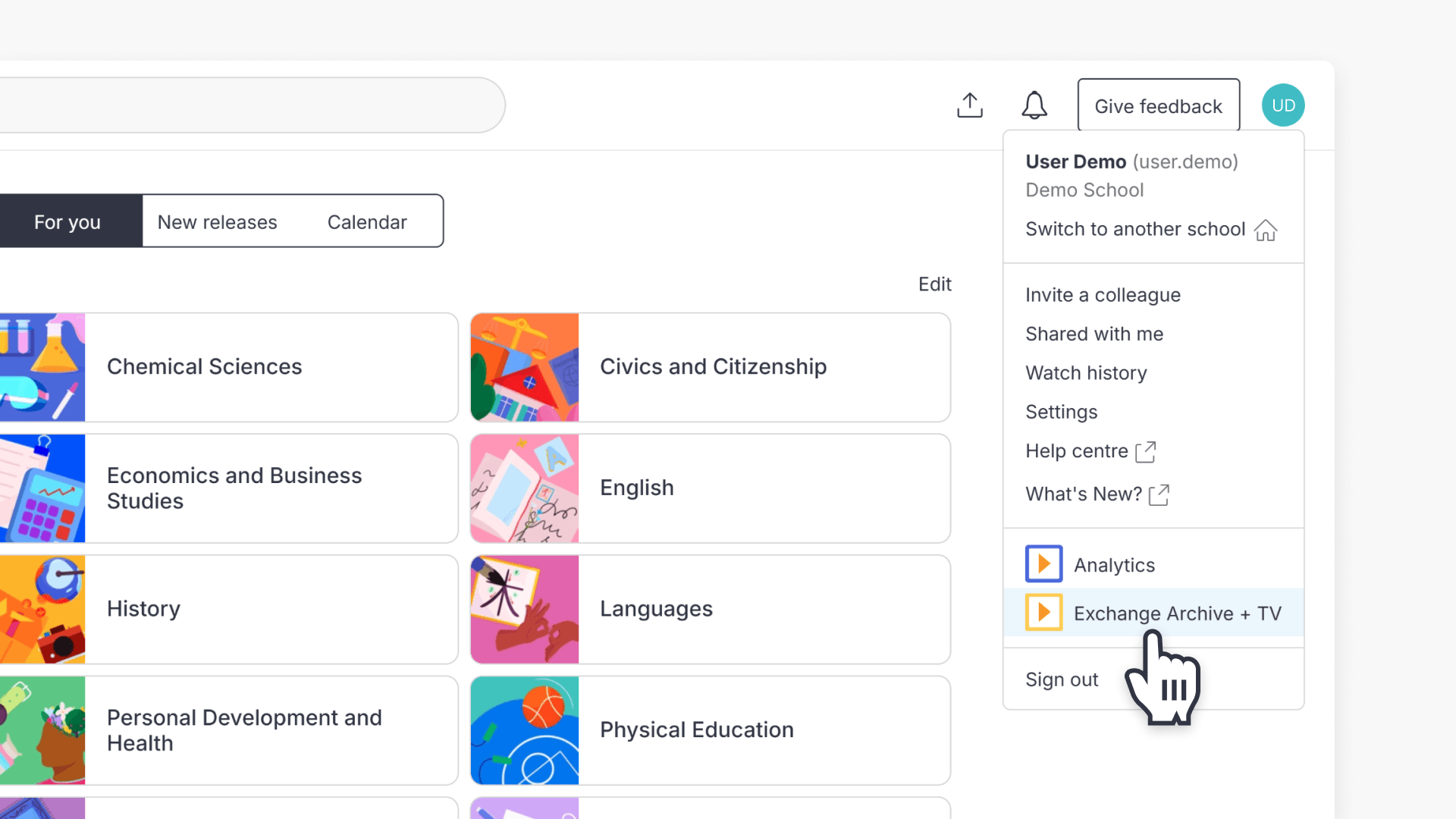Switch to the New releases tab
Screen dimensions: 1456x819
point(217,221)
